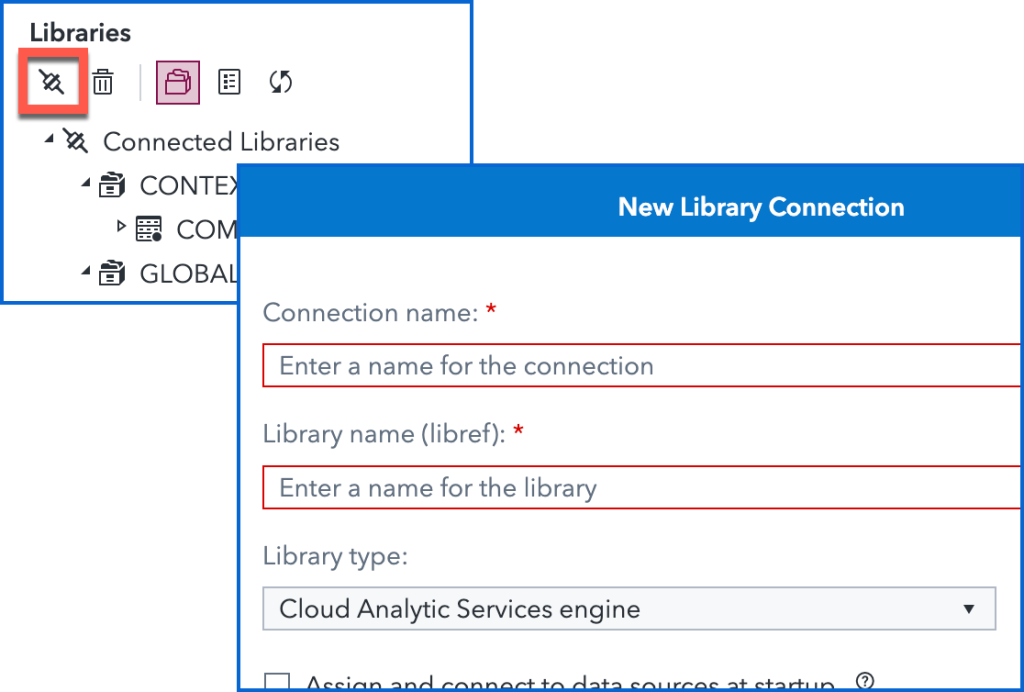Collapse the GLOBAL library node
The height and width of the screenshot is (692, 1024).
(x=85, y=272)
